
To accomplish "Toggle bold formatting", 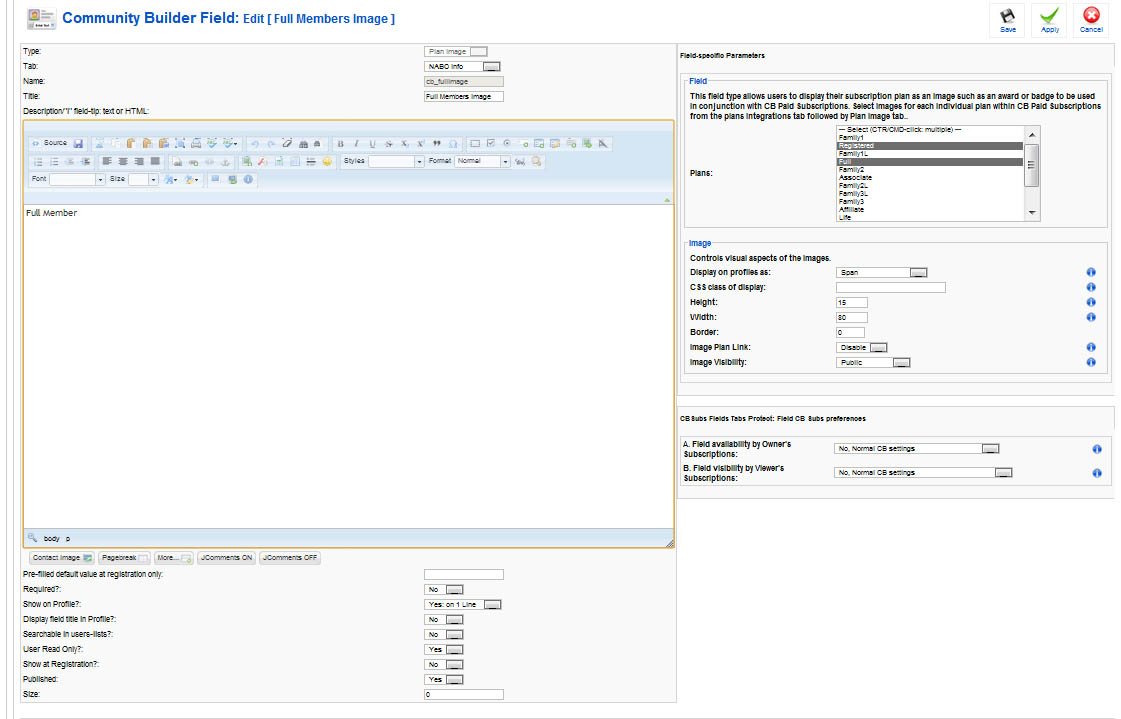I will pyautogui.click(x=340, y=144).
